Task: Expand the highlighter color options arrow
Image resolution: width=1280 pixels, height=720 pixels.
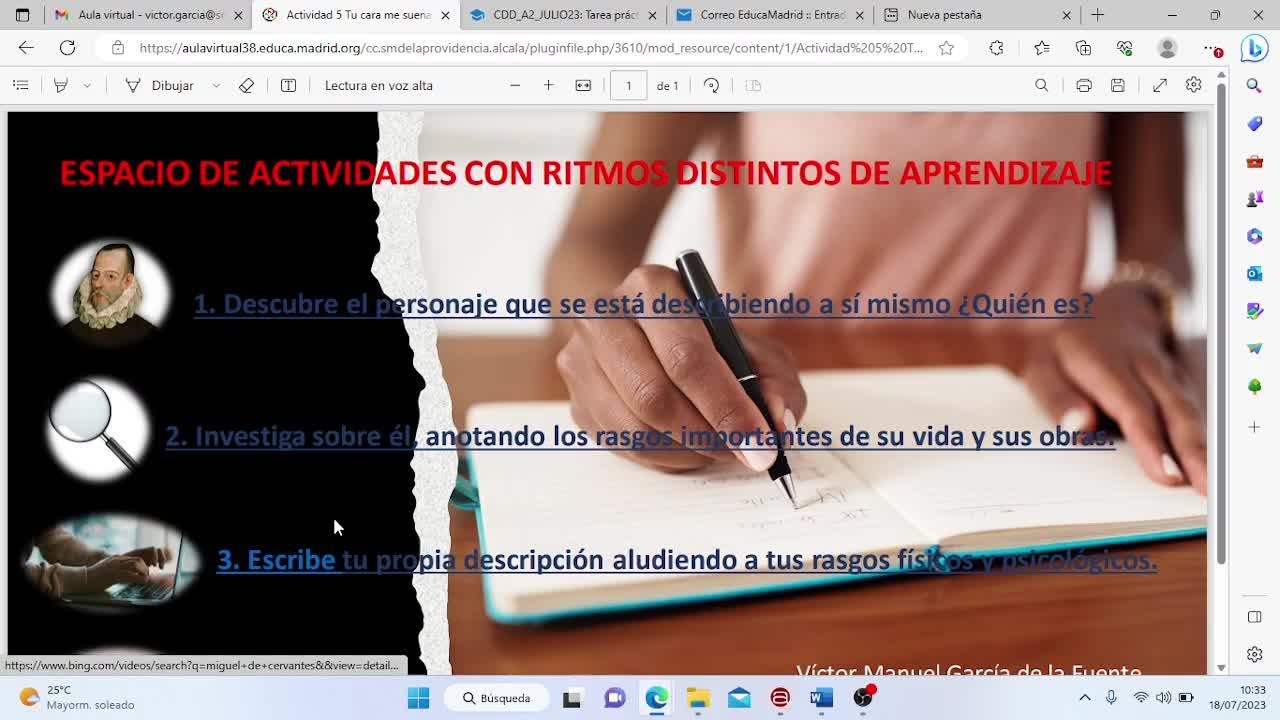Action: click(87, 85)
